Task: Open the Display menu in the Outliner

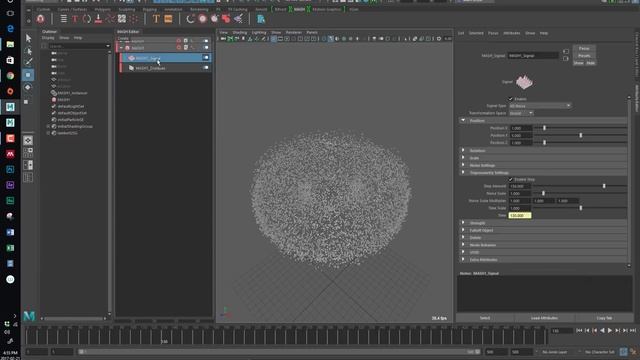Action: [x=48, y=38]
